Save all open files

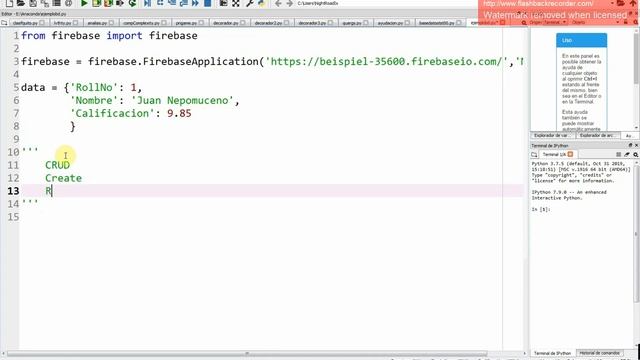tap(44, 3)
